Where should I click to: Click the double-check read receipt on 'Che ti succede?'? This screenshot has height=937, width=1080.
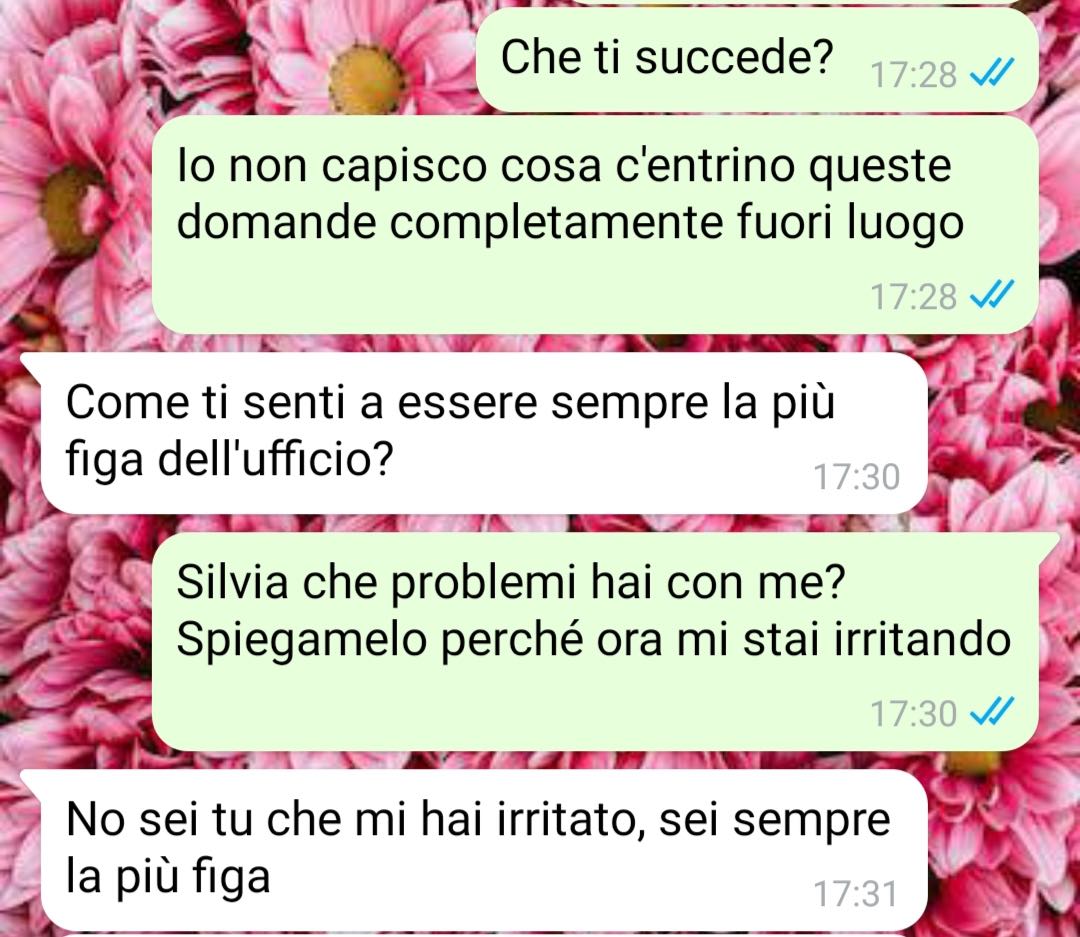click(992, 72)
